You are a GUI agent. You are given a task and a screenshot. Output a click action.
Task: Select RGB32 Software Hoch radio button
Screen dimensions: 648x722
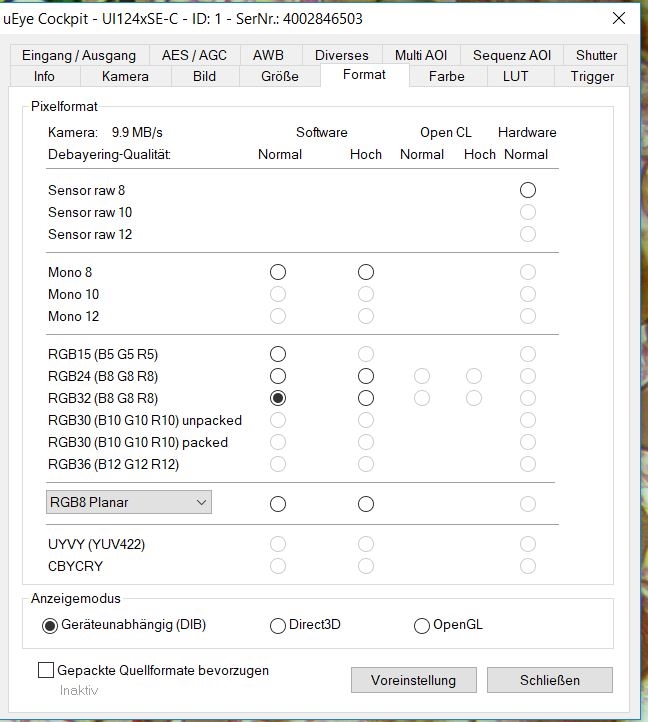click(366, 398)
